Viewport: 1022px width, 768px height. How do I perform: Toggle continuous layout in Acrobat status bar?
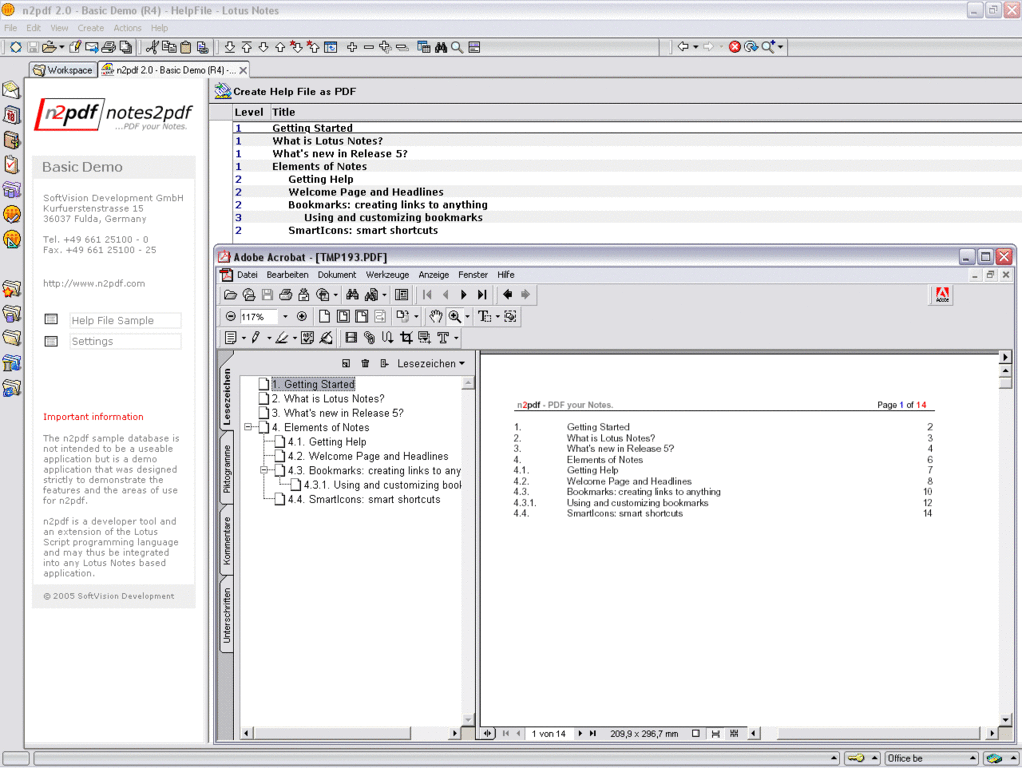(x=716, y=734)
